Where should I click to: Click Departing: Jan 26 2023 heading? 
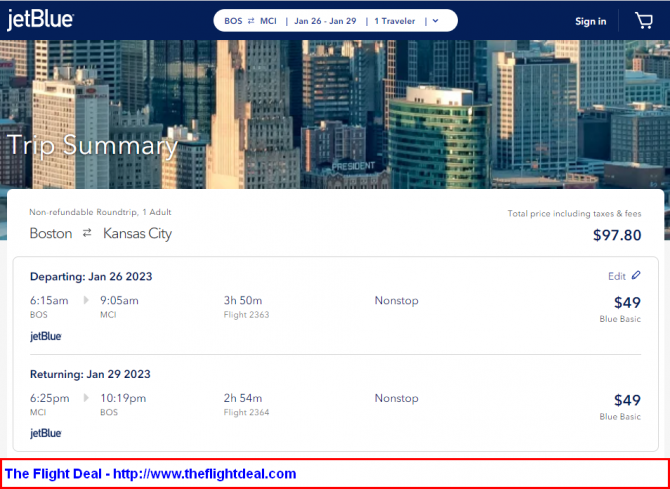click(x=91, y=277)
